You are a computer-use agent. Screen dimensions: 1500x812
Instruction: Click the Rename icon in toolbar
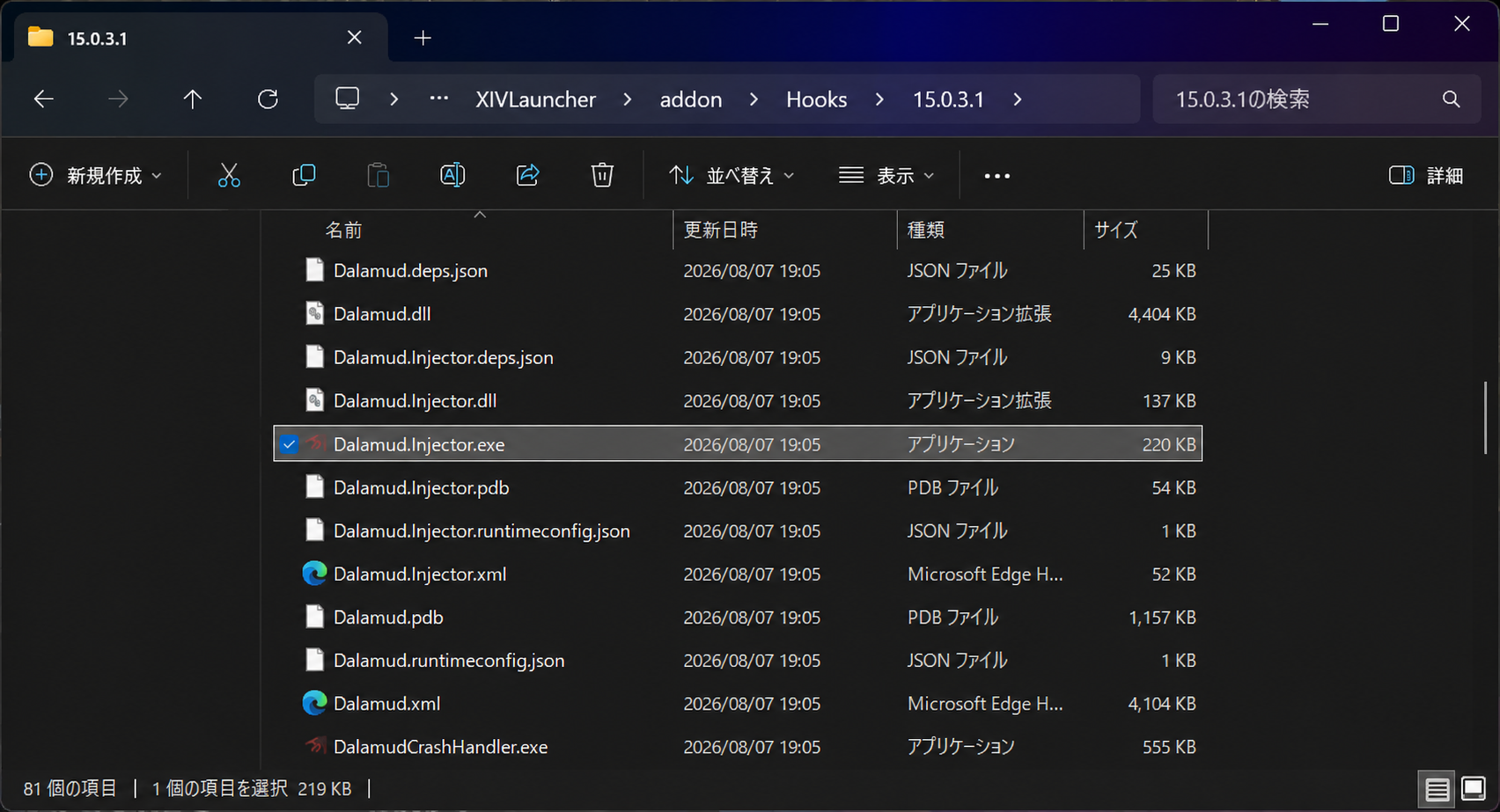[452, 175]
